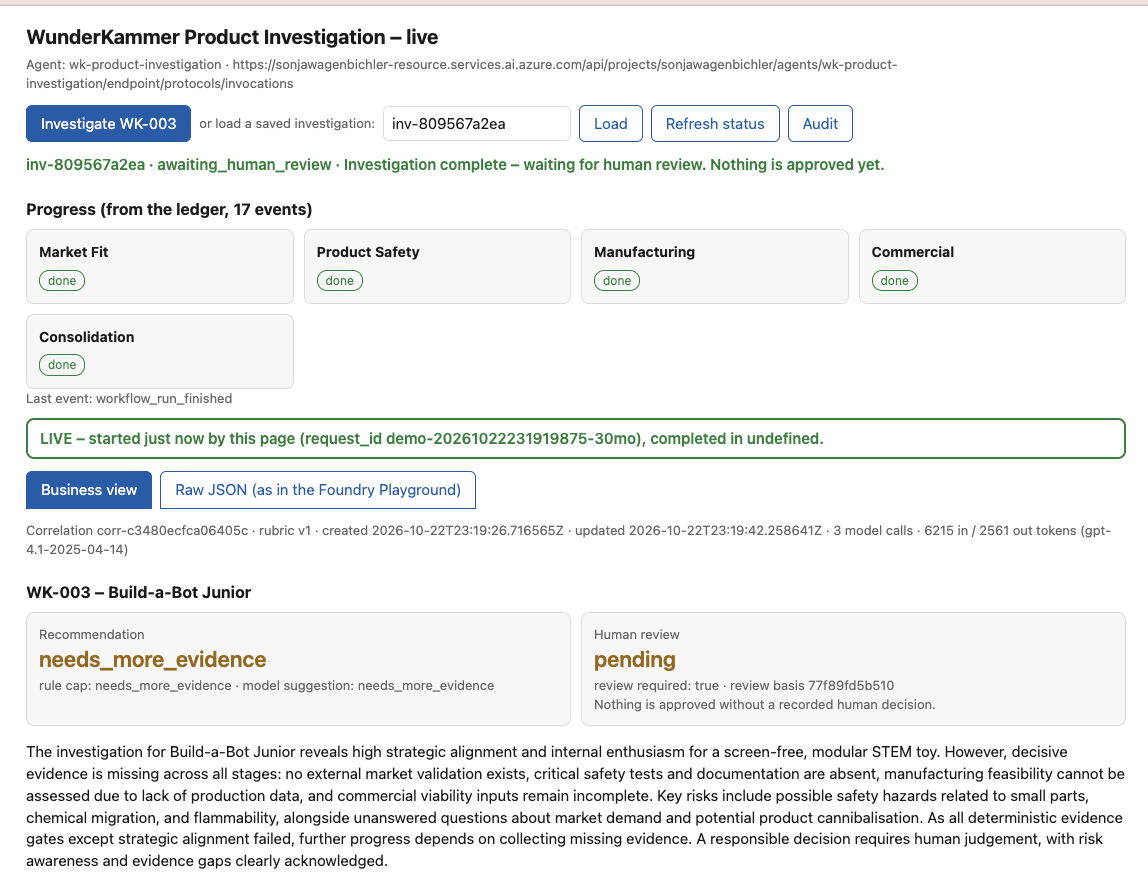This screenshot has height=884, width=1148.
Task: Click the or load a saved investigation label
Action: tap(287, 124)
